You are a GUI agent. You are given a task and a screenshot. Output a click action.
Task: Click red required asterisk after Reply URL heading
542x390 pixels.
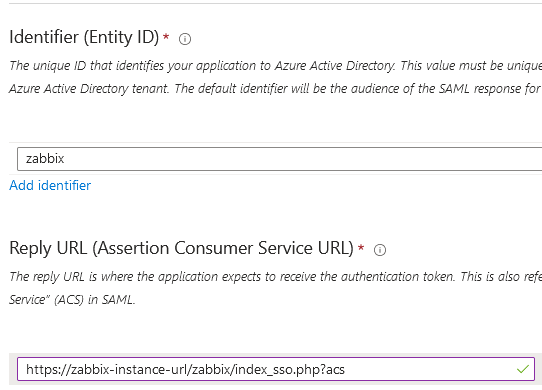[x=361, y=247]
